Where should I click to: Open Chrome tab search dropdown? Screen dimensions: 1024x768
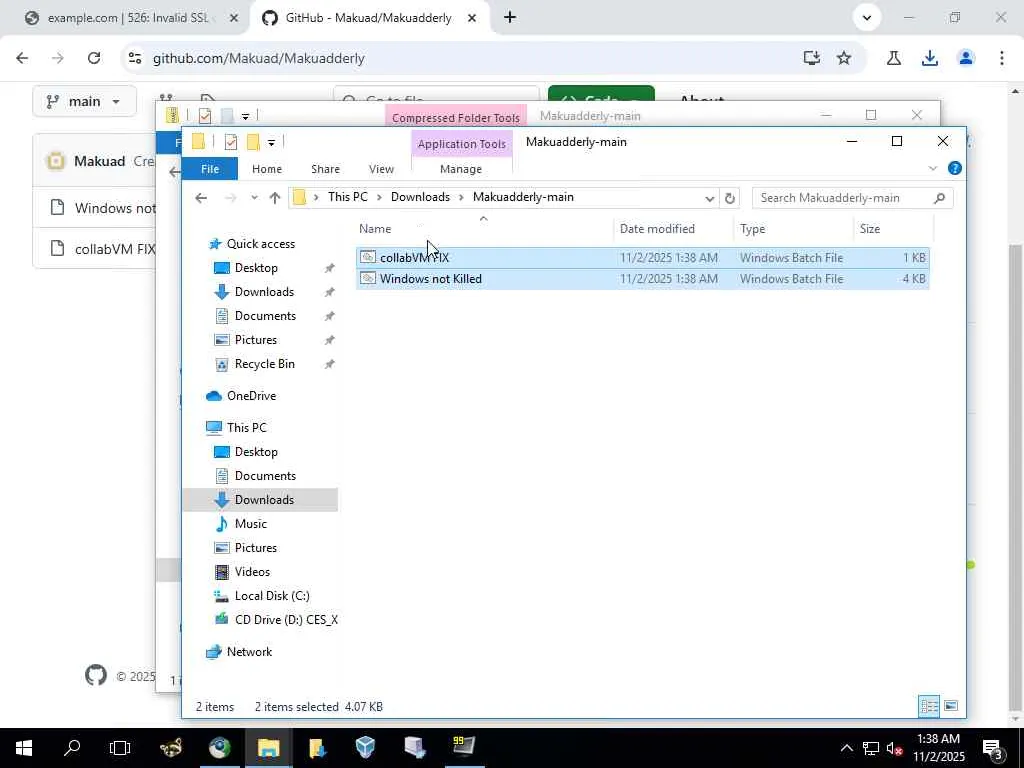(x=867, y=18)
